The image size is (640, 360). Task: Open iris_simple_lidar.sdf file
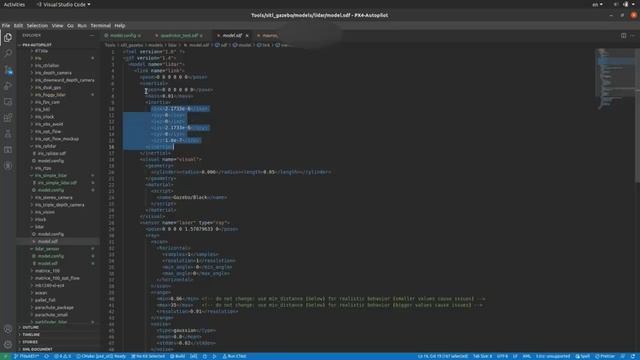coord(57,183)
